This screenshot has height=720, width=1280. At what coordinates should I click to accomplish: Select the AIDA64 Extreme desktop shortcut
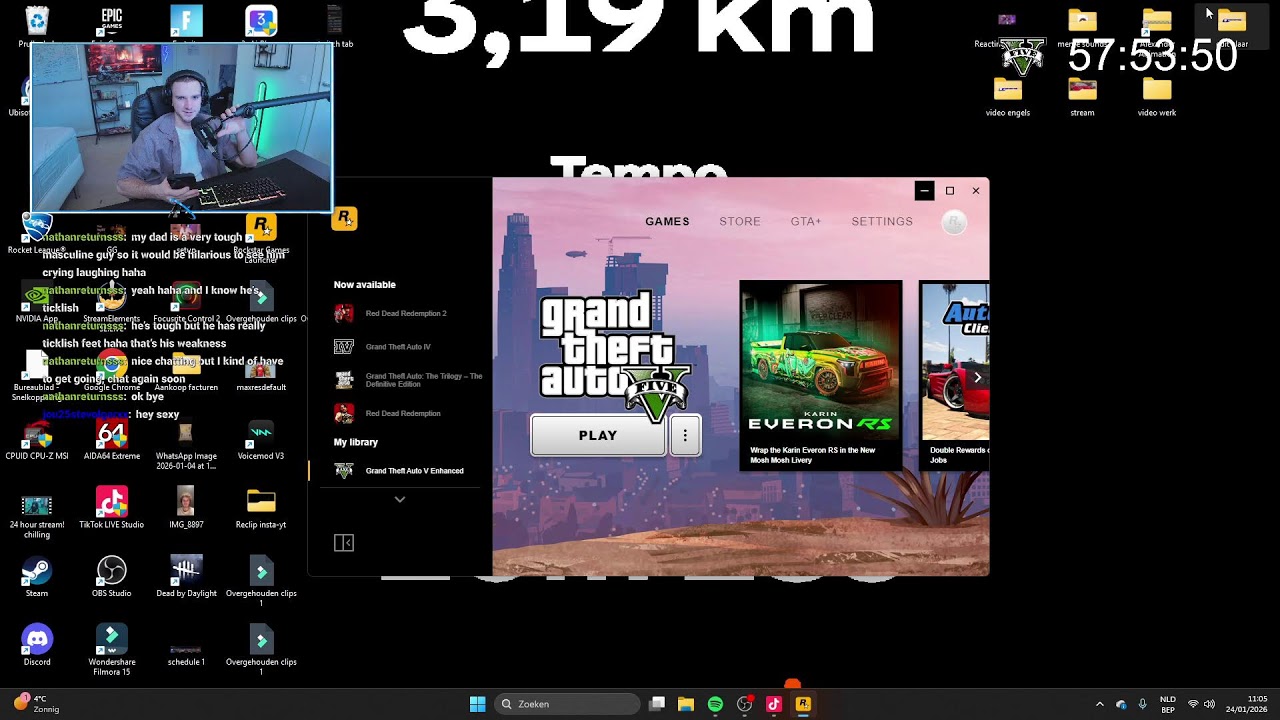pyautogui.click(x=111, y=439)
